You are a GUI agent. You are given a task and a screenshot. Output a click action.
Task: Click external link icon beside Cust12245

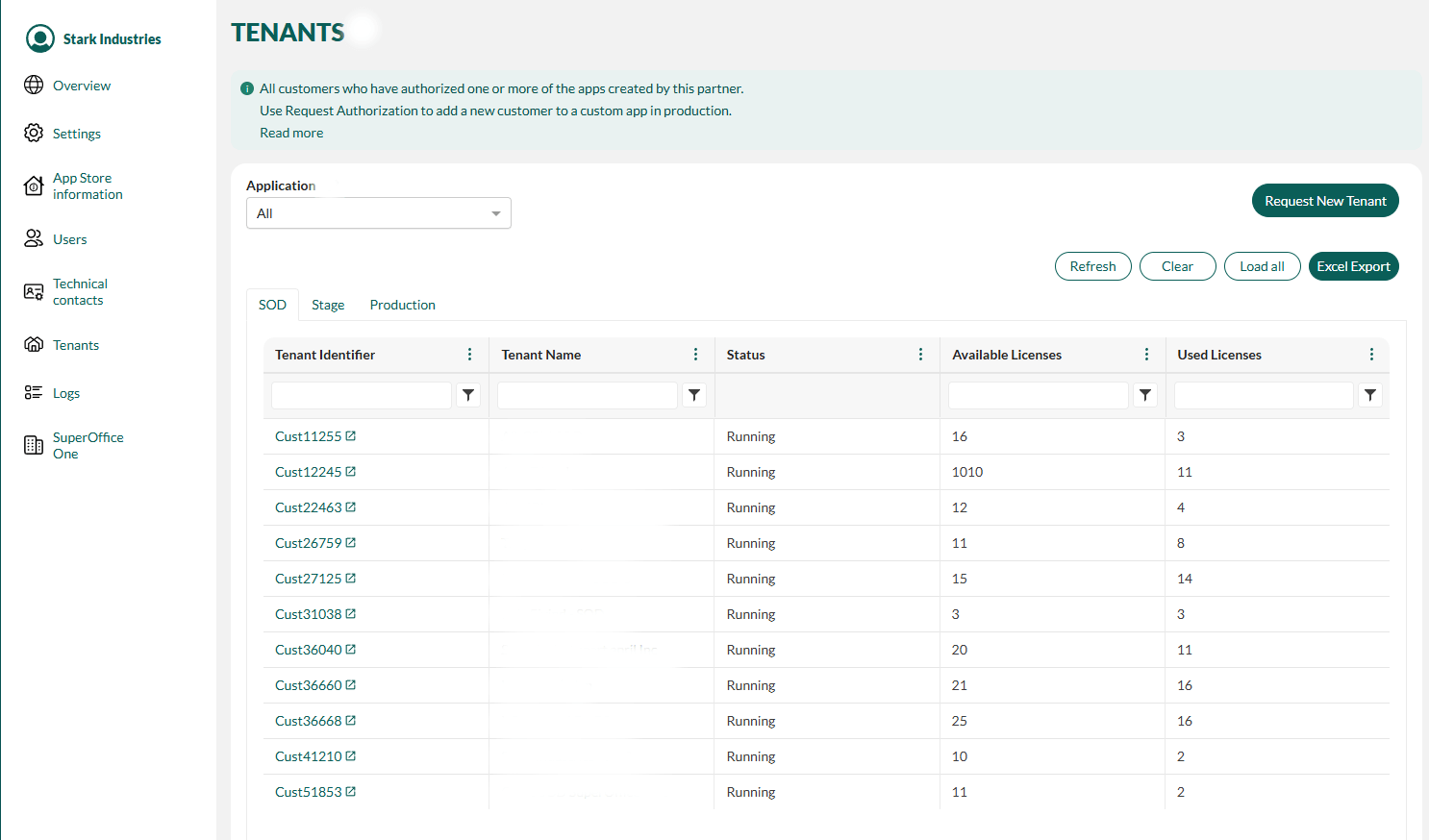(x=351, y=472)
